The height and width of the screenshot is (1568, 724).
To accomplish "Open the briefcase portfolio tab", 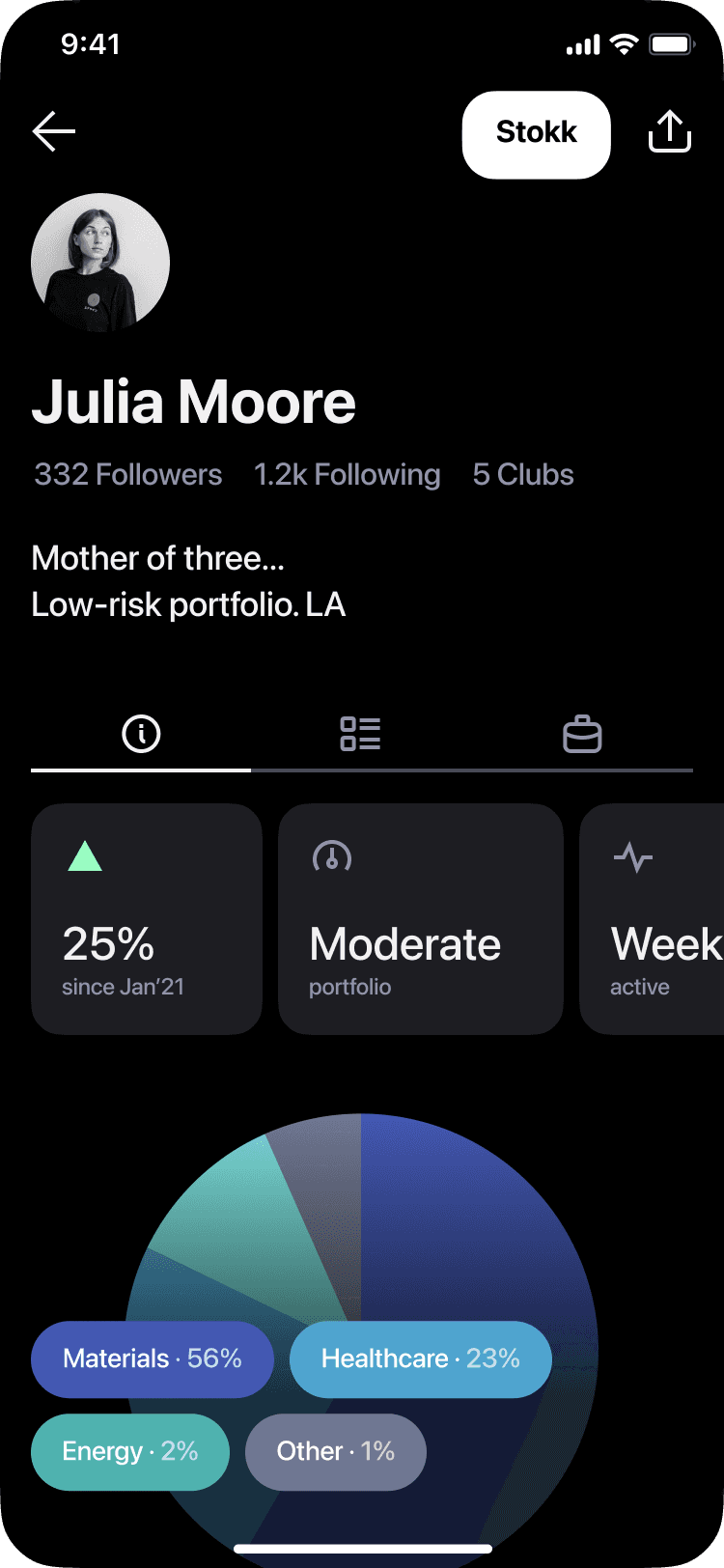I will click(x=582, y=734).
